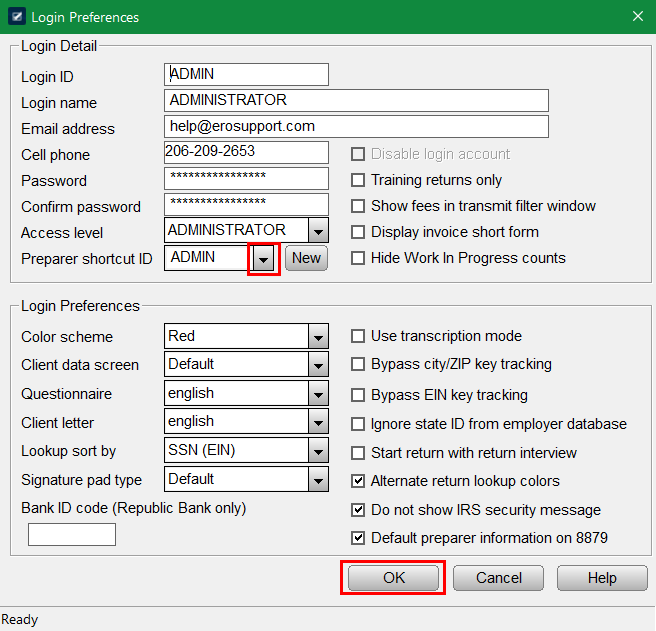Expand the Lookup sort by dropdown

317,451
